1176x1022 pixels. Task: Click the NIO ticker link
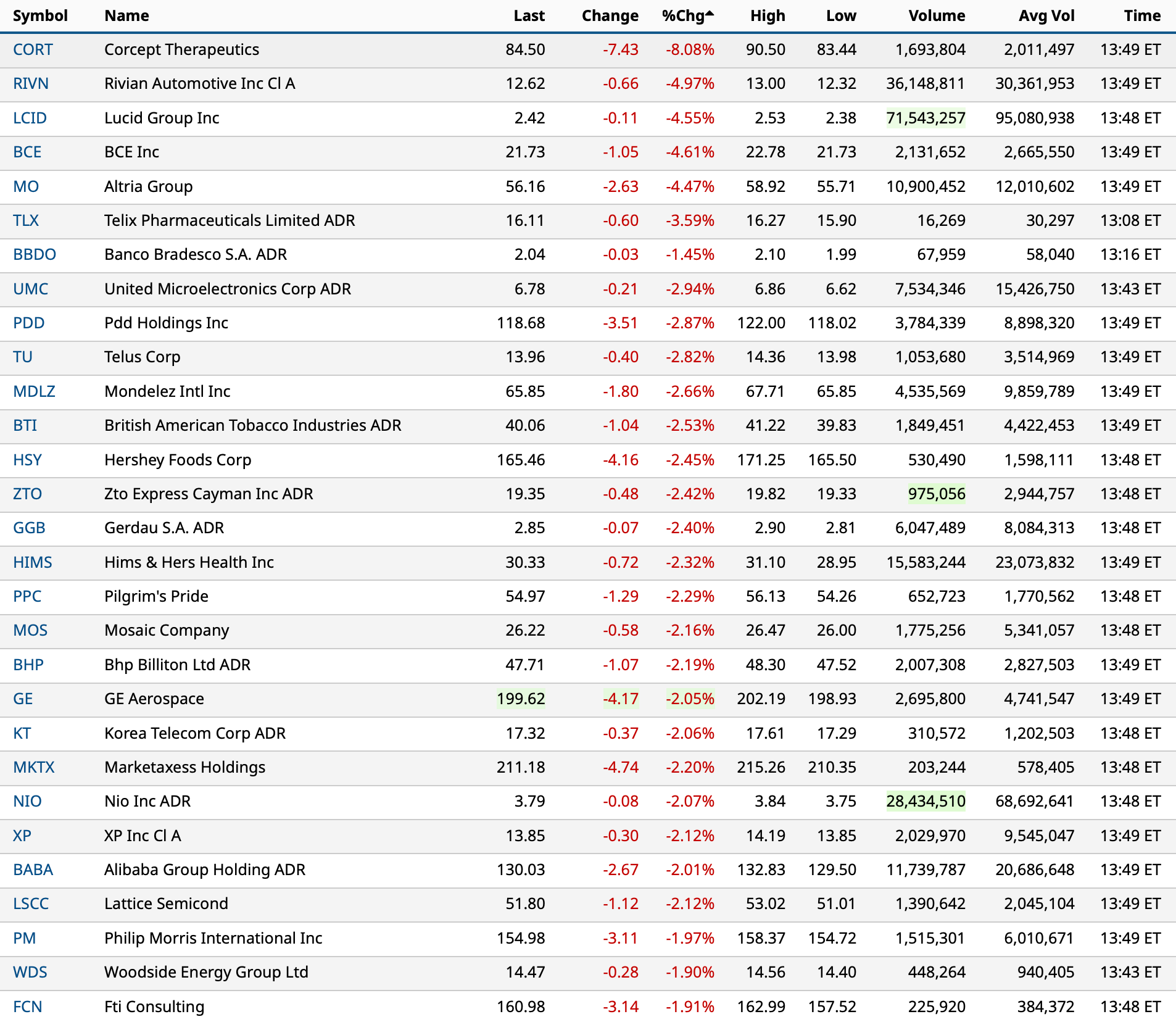tap(27, 801)
